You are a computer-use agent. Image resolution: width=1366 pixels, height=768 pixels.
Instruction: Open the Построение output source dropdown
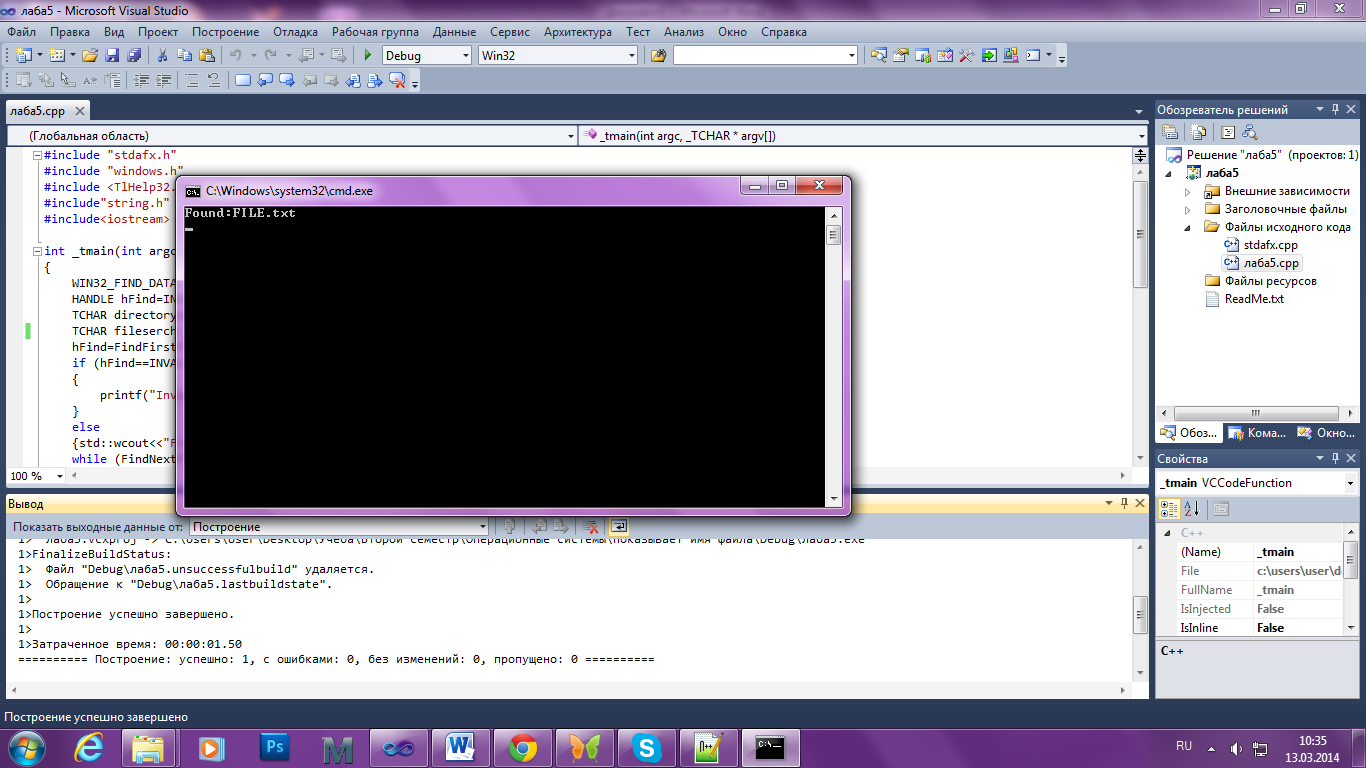[483, 526]
